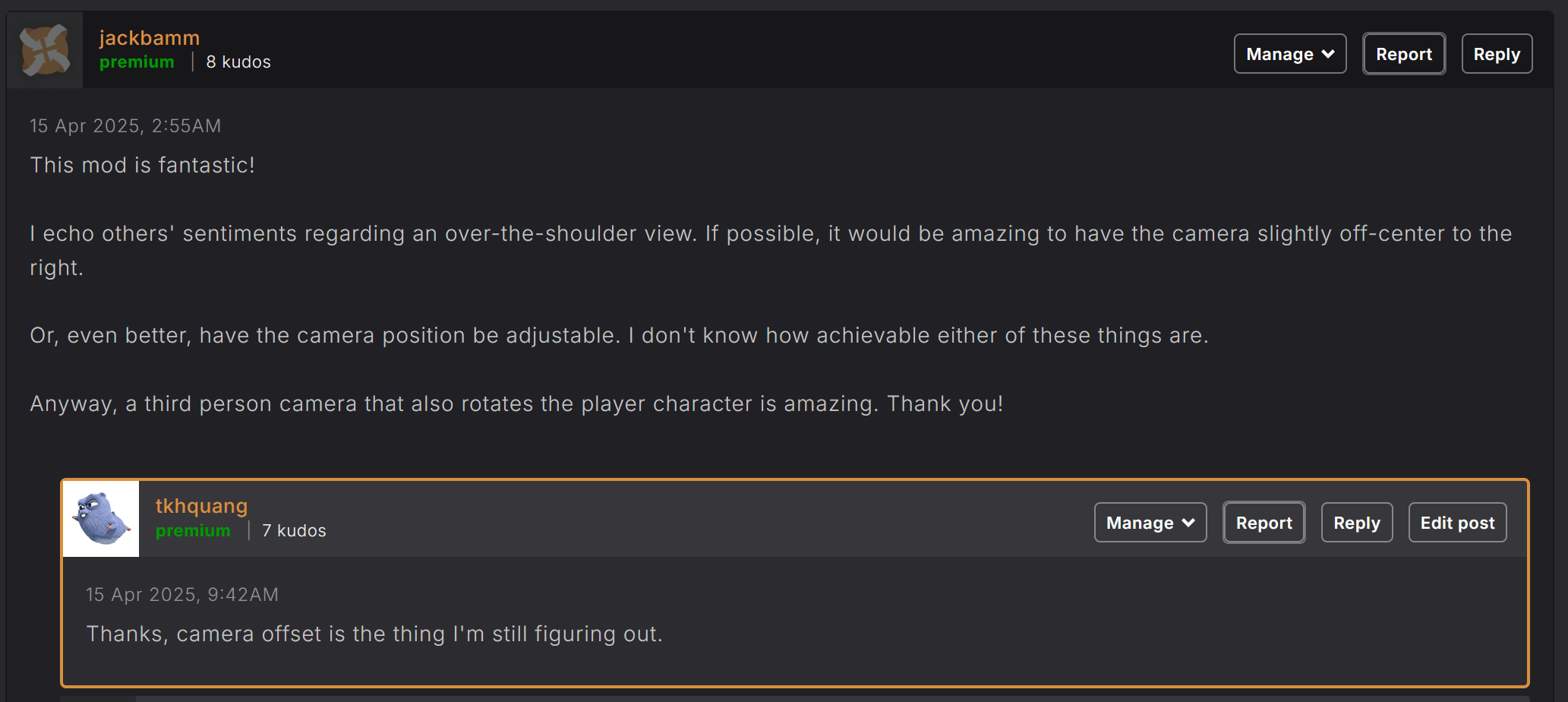The width and height of the screenshot is (1568, 702).
Task: Report tkhquang's reply
Action: coord(1264,523)
